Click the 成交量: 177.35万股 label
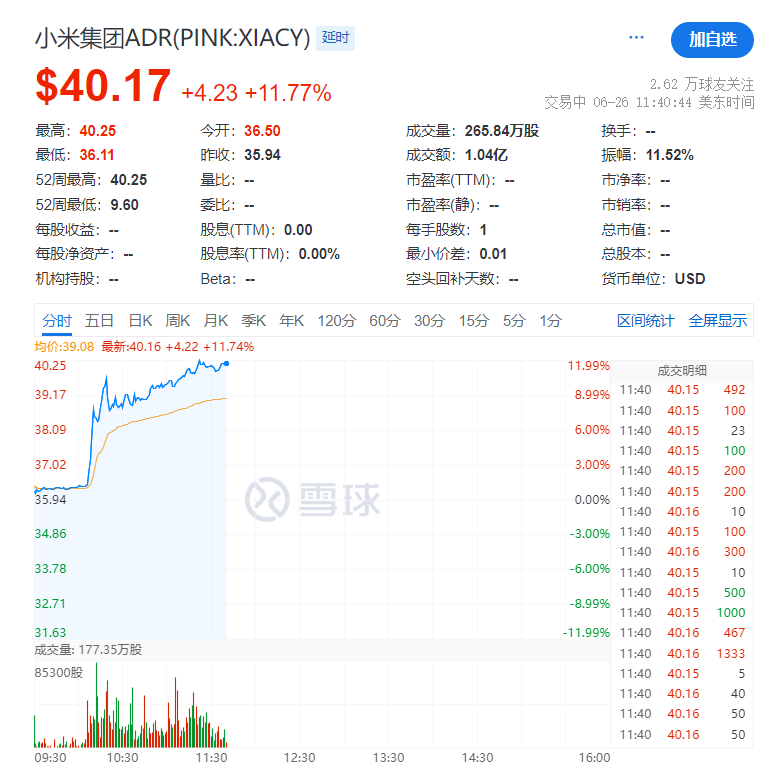Viewport: 766px width, 778px height. pos(88,650)
